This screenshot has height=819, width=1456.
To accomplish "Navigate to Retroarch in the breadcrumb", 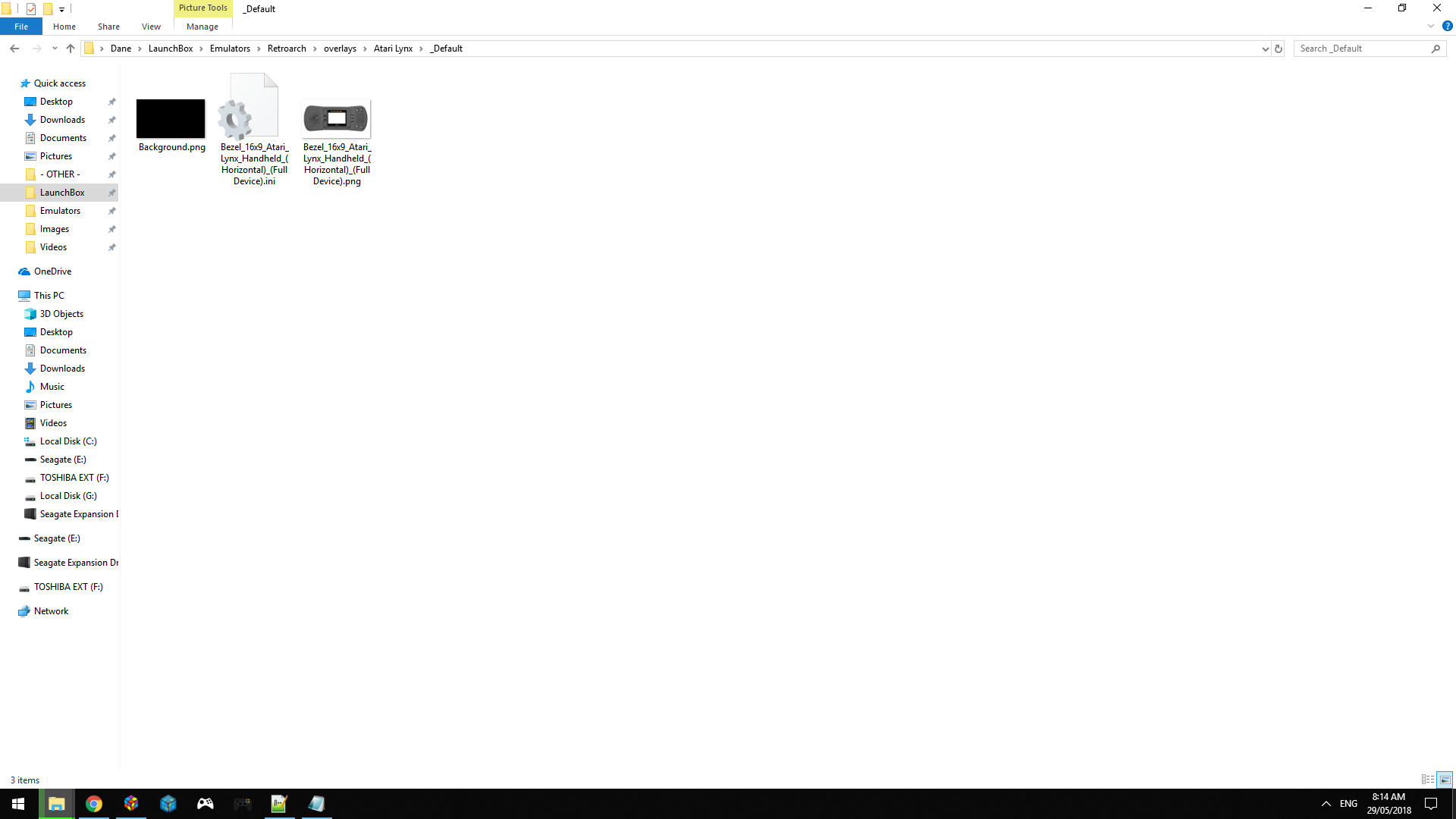I will (x=287, y=49).
